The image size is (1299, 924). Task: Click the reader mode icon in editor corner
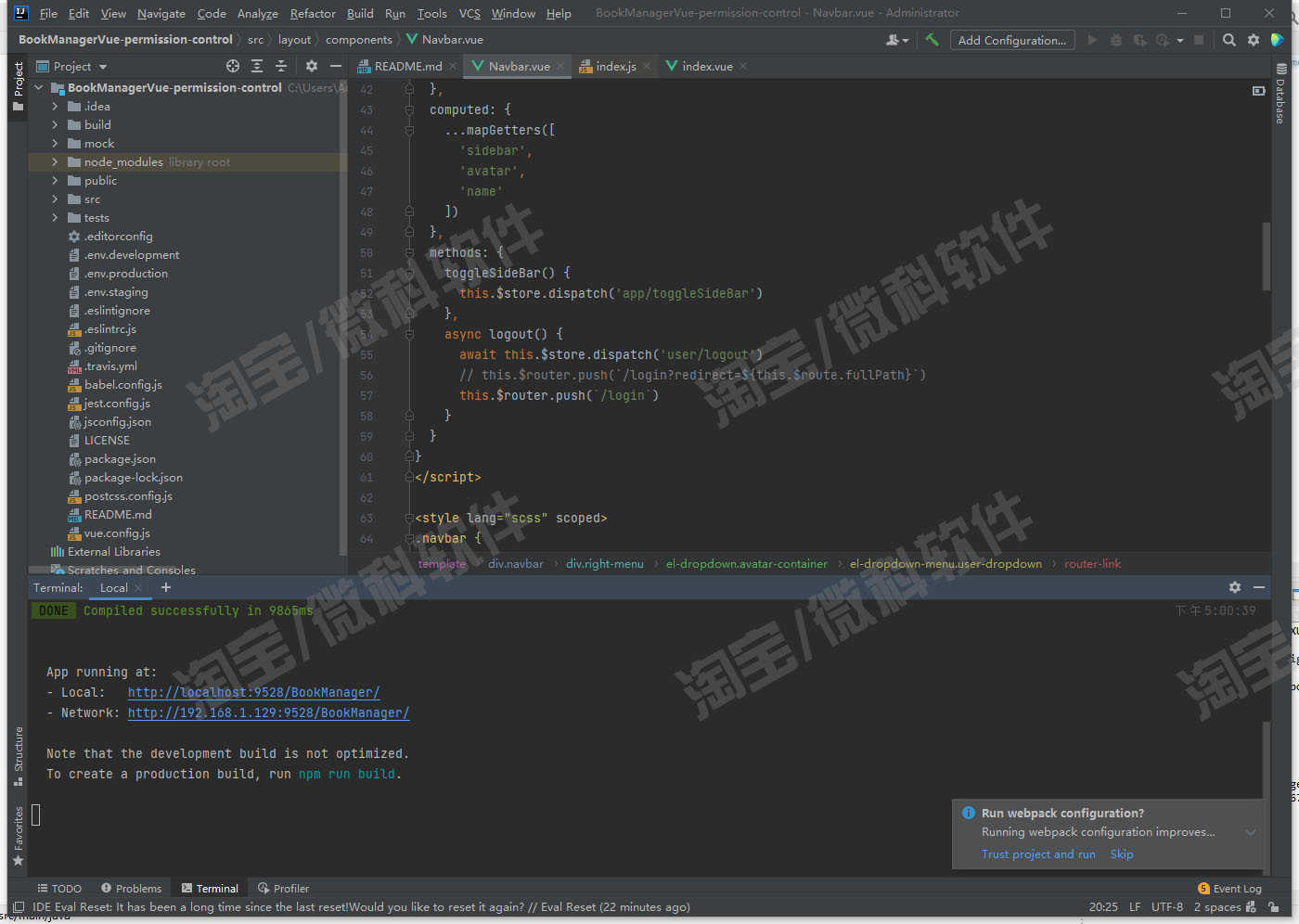(1259, 91)
